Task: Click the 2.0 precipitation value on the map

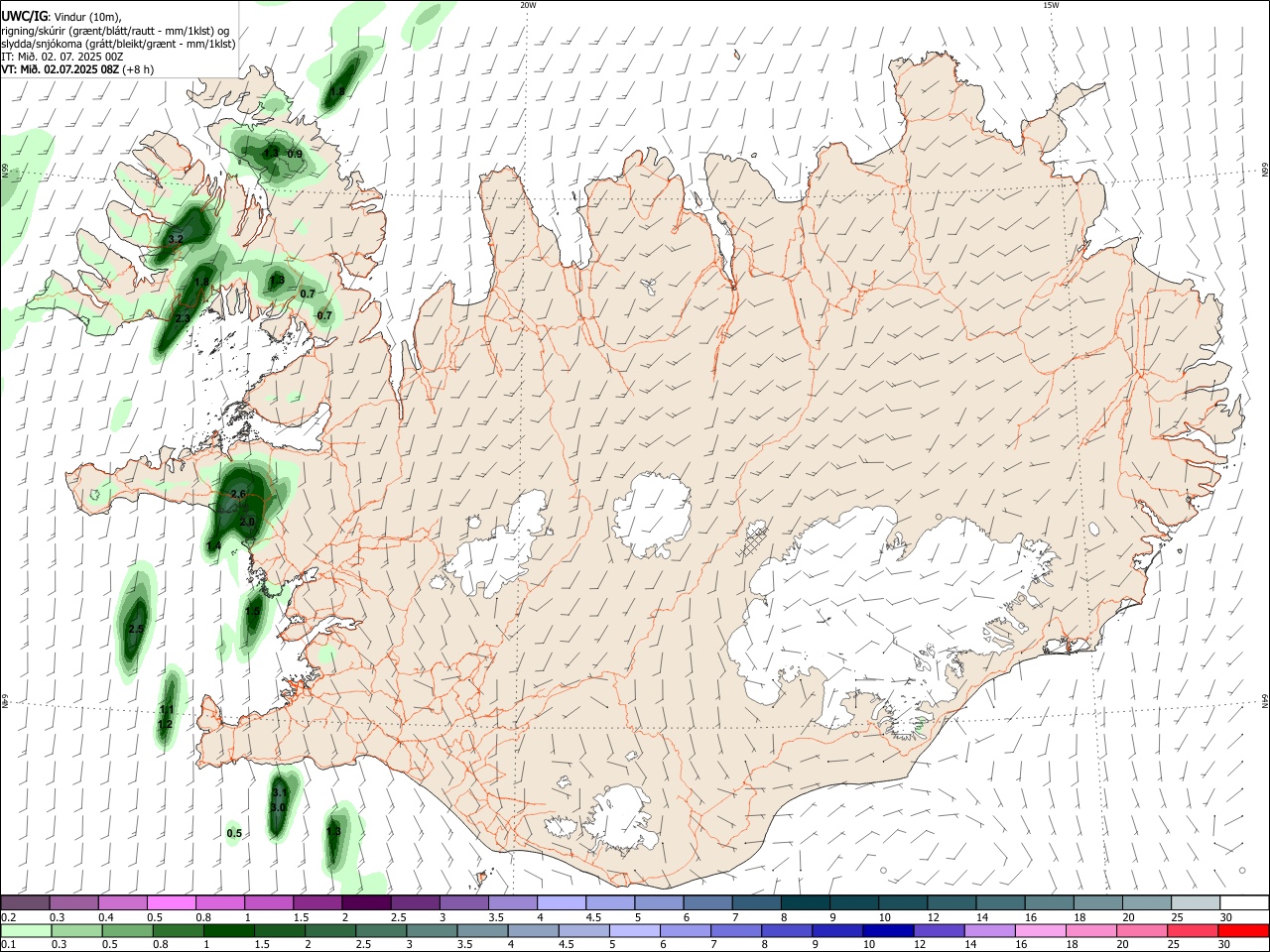Action: coord(247,522)
